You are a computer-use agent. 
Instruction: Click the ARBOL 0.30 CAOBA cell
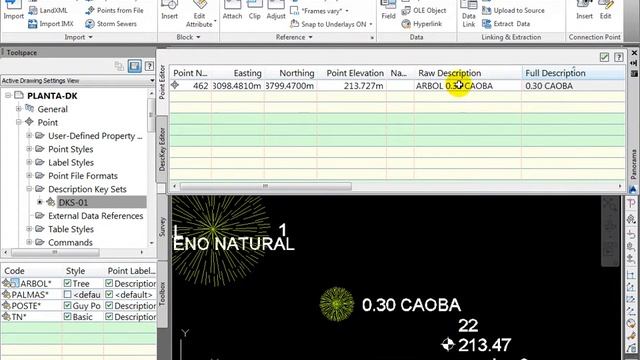(x=468, y=86)
